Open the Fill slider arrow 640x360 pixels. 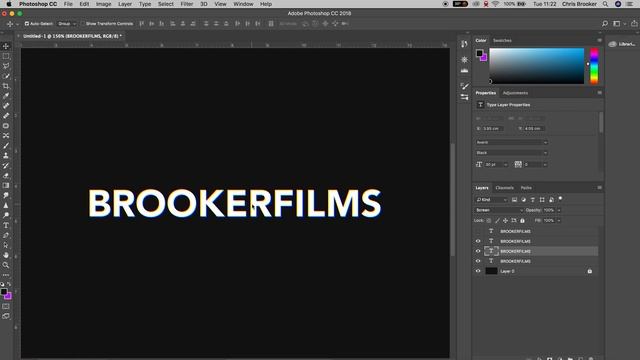(559, 220)
